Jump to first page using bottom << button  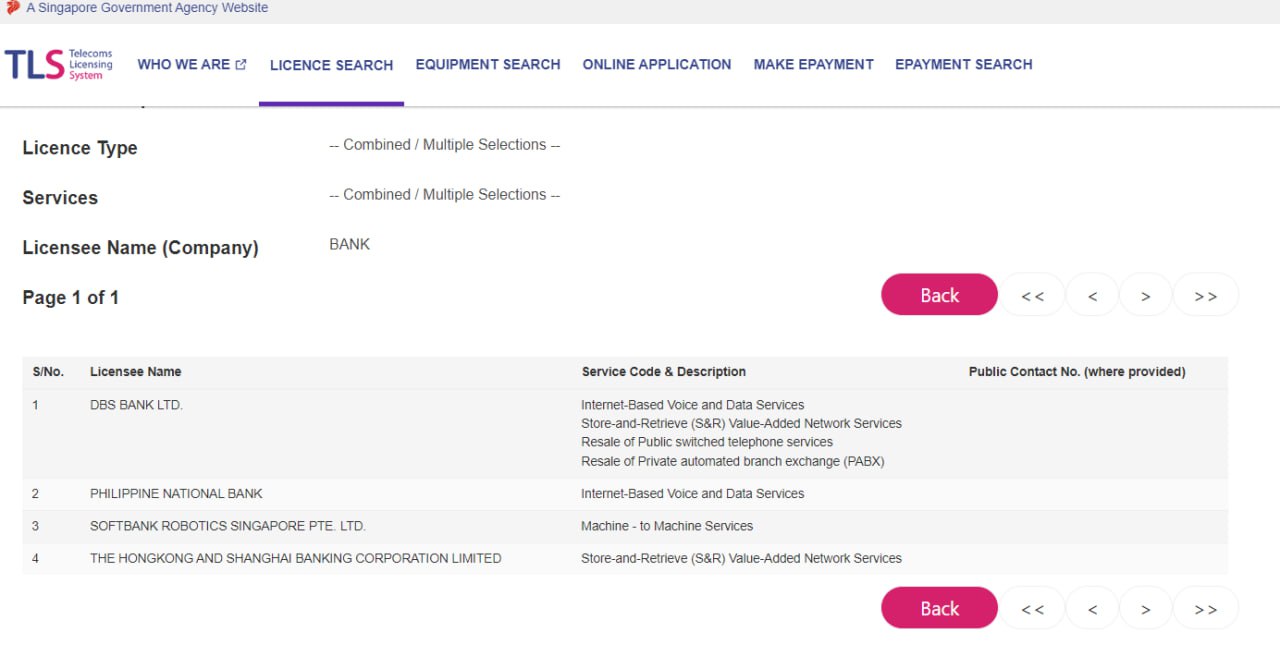(1033, 609)
